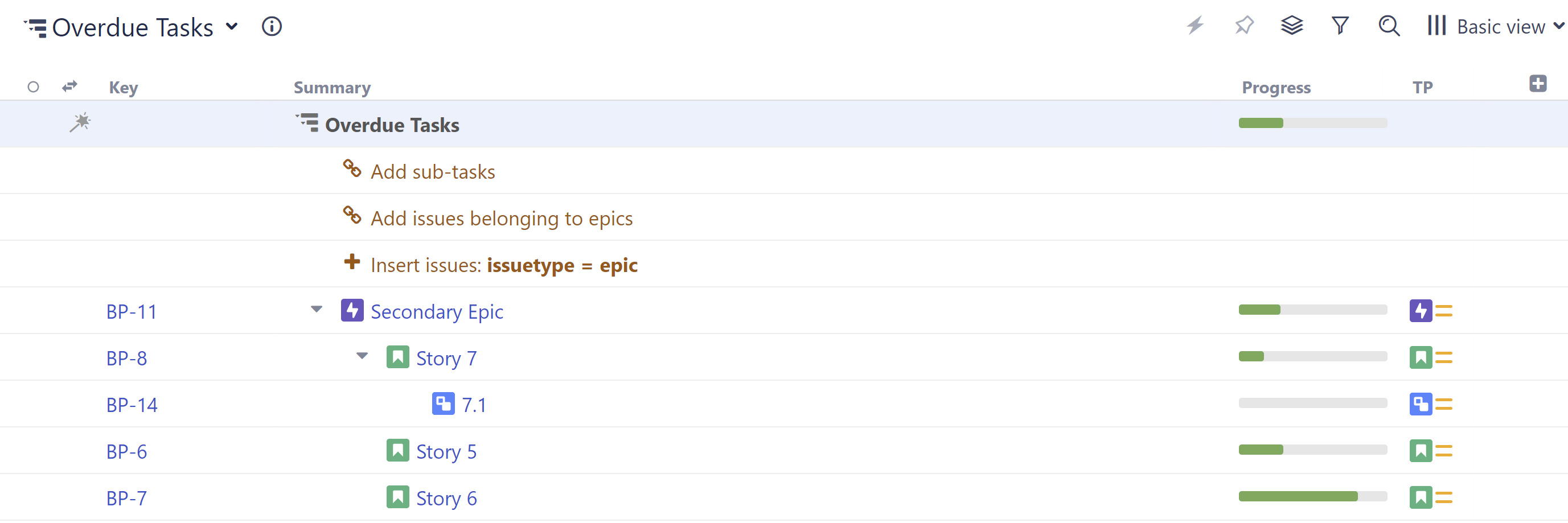This screenshot has height=523, width=1568.
Task: Click the magic wand automation icon
Action: [x=80, y=123]
